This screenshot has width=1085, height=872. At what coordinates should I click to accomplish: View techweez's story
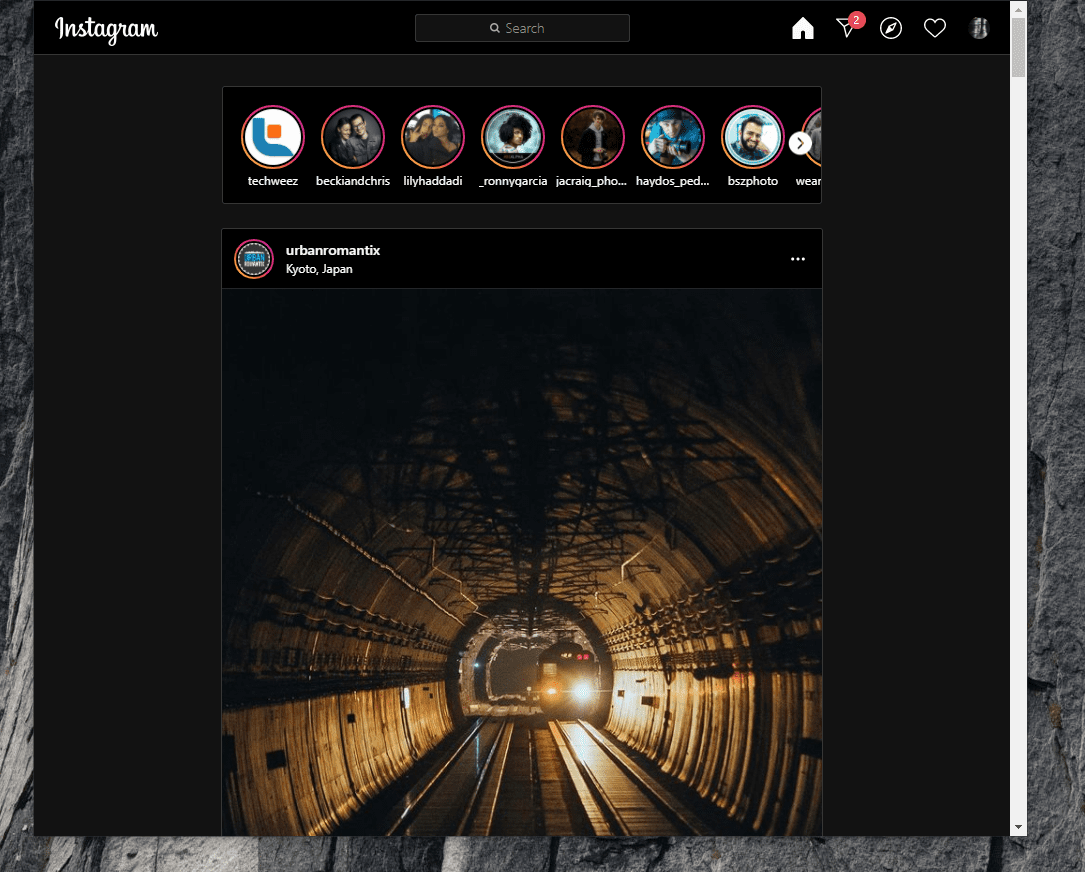(x=272, y=137)
